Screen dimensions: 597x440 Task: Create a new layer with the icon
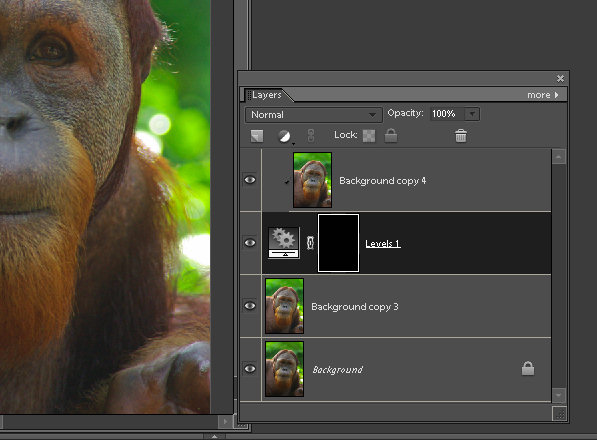click(257, 136)
